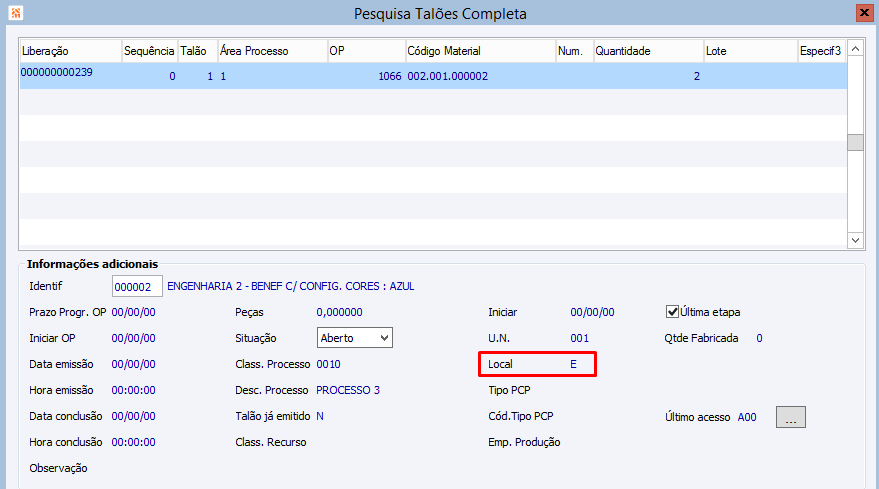This screenshot has width=879, height=489.
Task: Click the Identif input field 000002
Action: 137,287
